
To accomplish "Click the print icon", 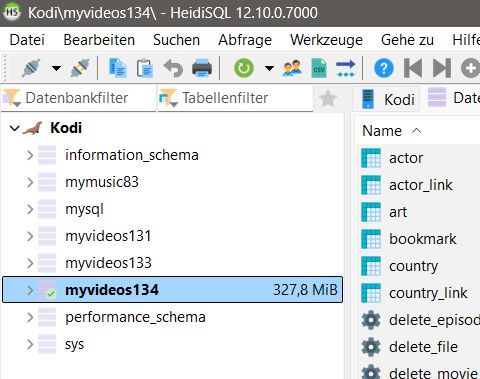I will (202, 68).
